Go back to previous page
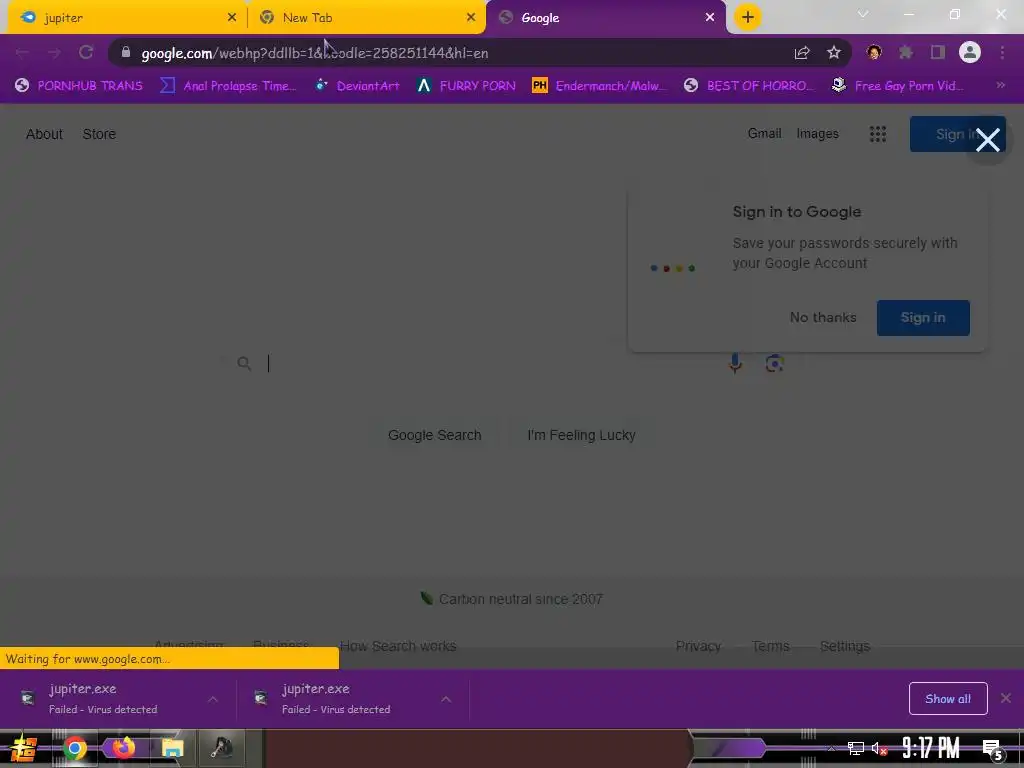Screen dimensions: 1024x768 [22, 53]
